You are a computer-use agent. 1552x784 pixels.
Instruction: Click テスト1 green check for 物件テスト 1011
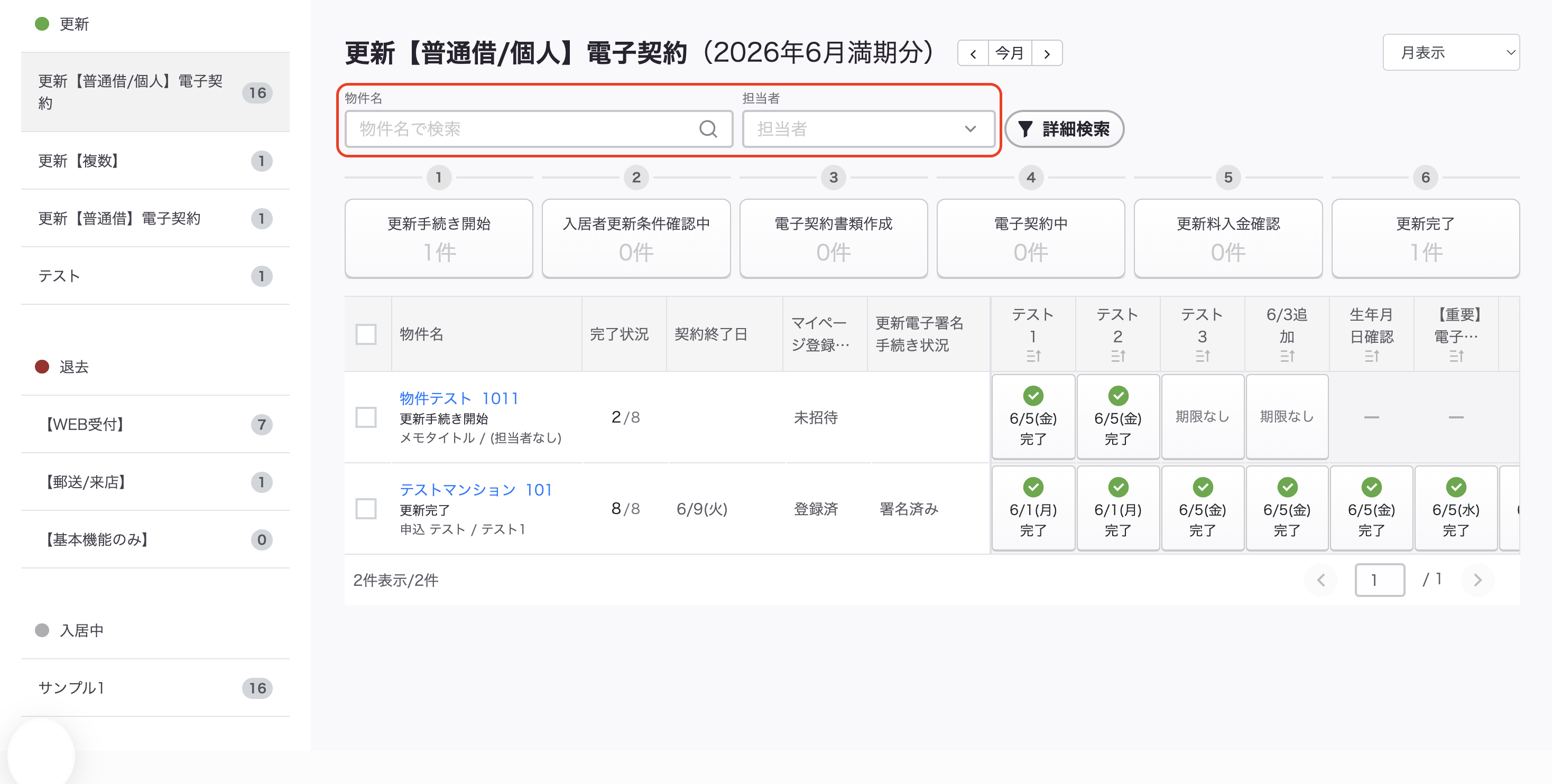click(1033, 396)
